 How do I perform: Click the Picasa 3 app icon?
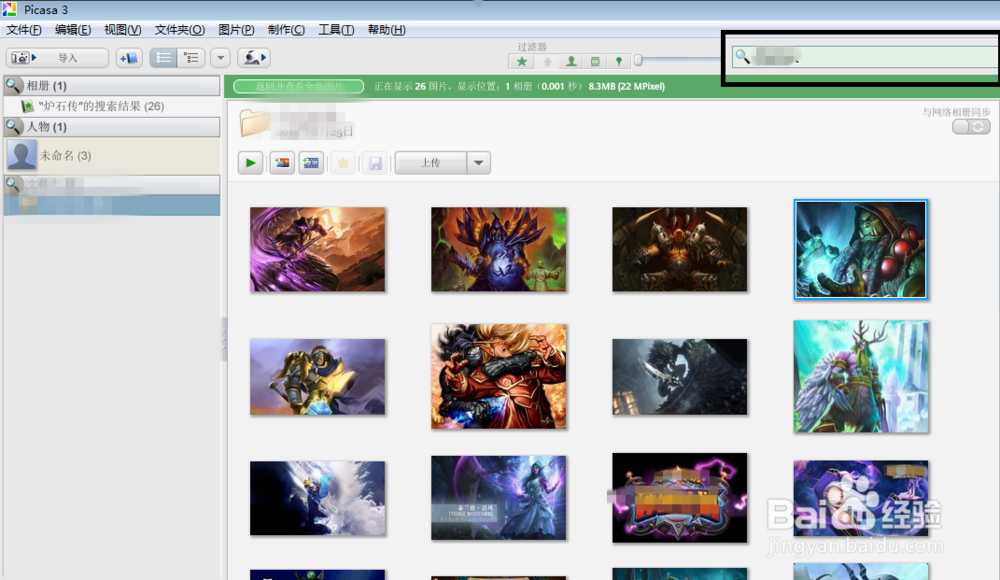[10, 9]
